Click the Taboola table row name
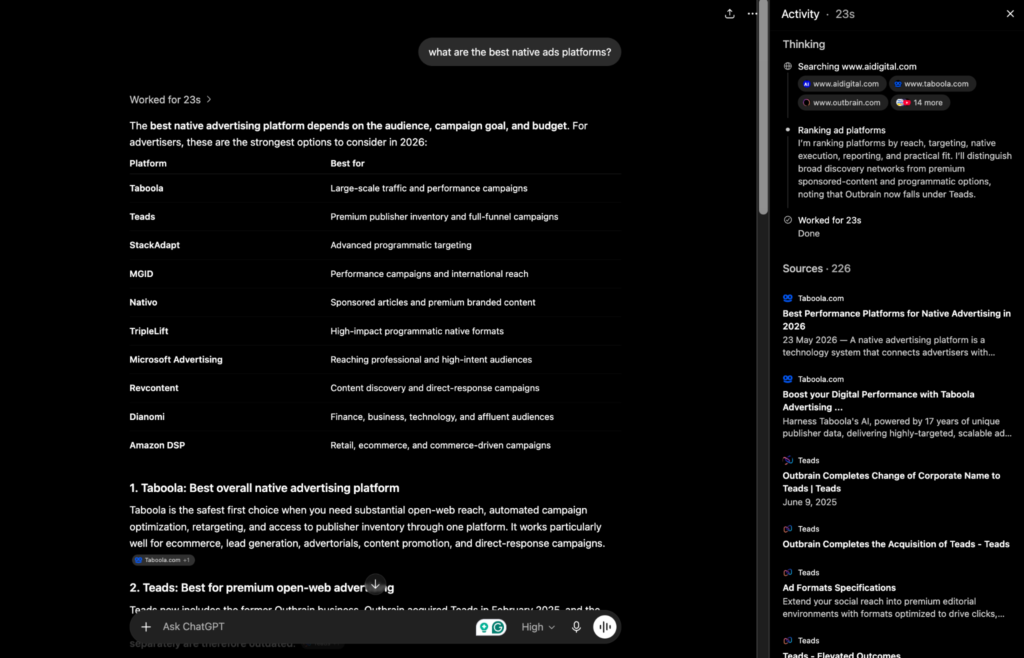 pyautogui.click(x=146, y=188)
